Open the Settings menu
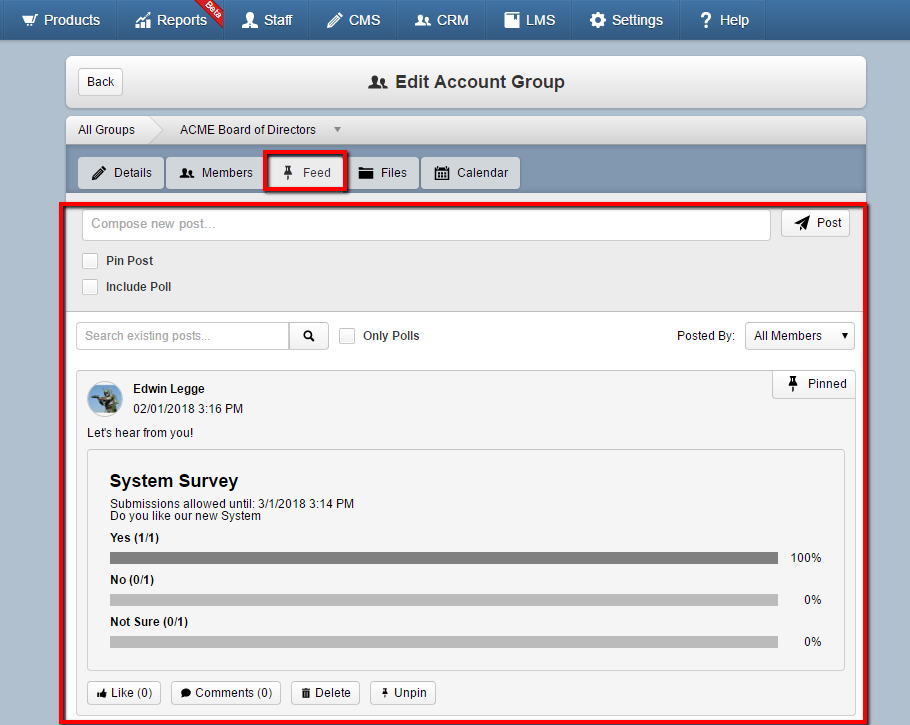The width and height of the screenshot is (910, 725). point(626,20)
